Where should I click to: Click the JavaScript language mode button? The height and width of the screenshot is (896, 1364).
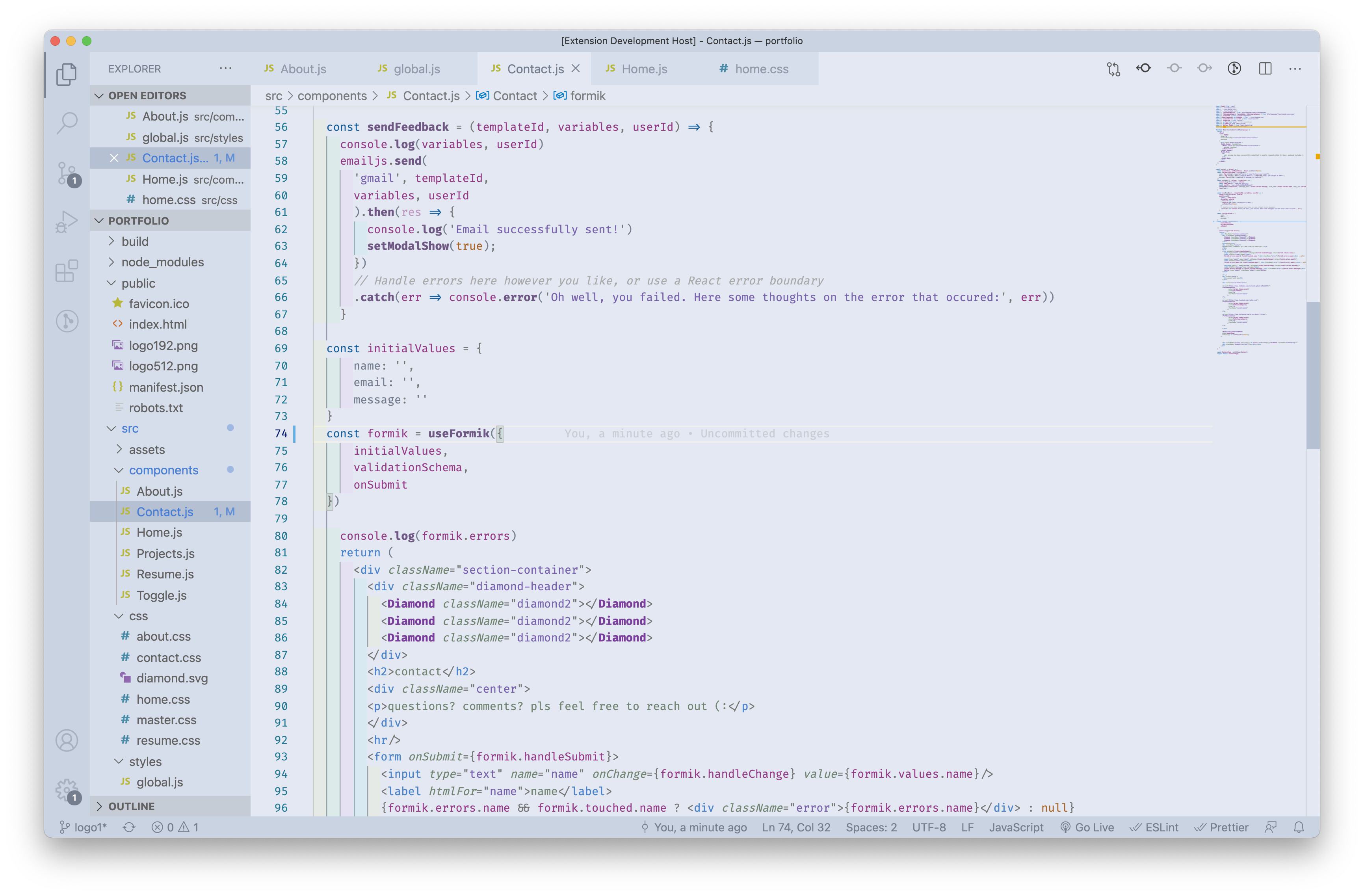[x=1016, y=827]
